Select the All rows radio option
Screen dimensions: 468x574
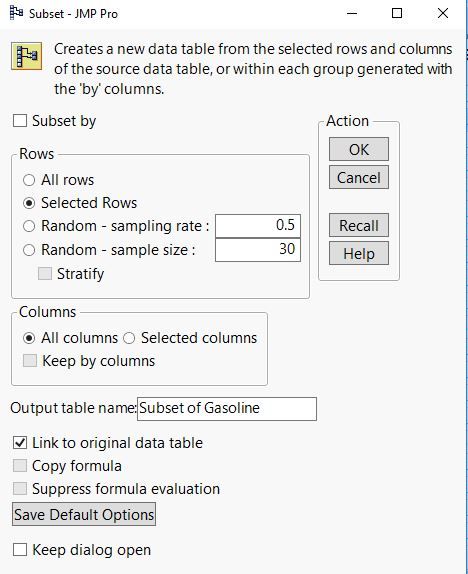tap(29, 180)
